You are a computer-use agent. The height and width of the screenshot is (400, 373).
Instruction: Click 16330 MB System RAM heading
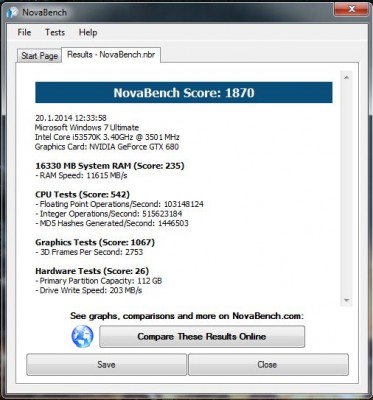[110, 166]
